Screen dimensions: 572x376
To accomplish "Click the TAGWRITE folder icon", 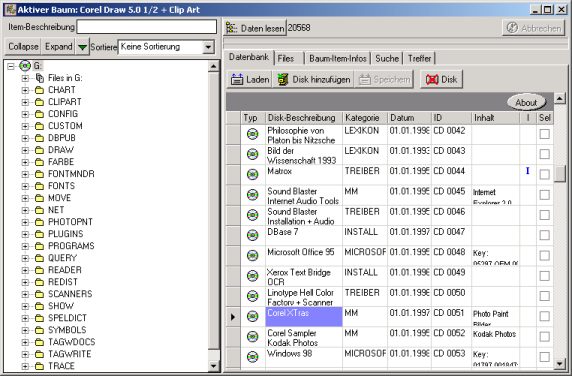I will [39, 354].
